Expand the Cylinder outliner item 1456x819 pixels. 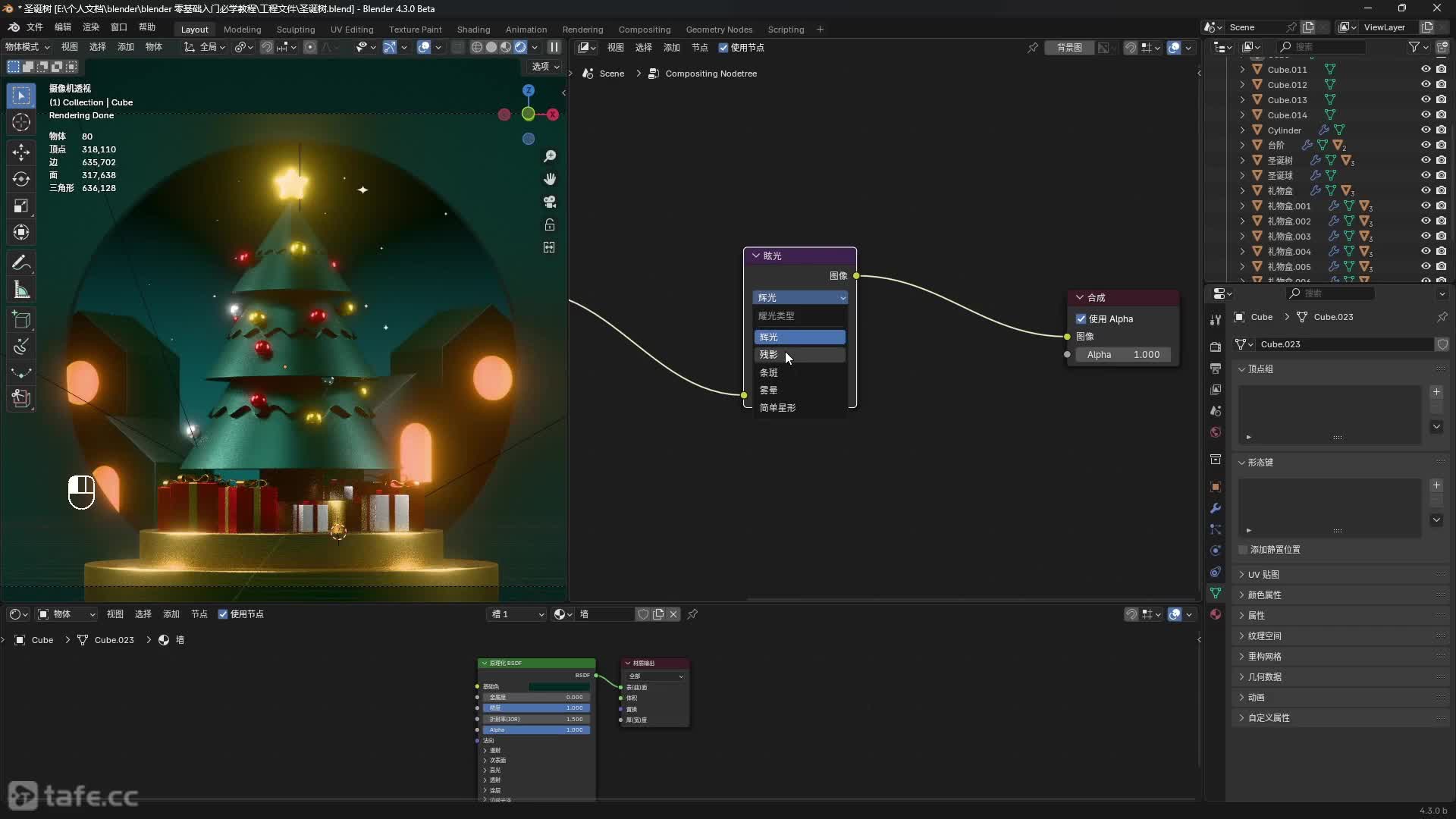coord(1242,130)
